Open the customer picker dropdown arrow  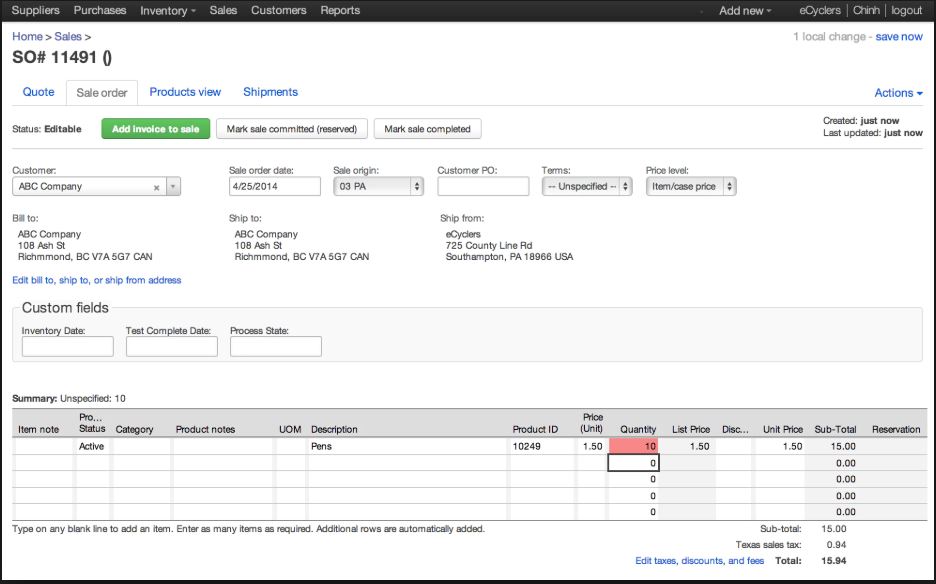point(172,186)
